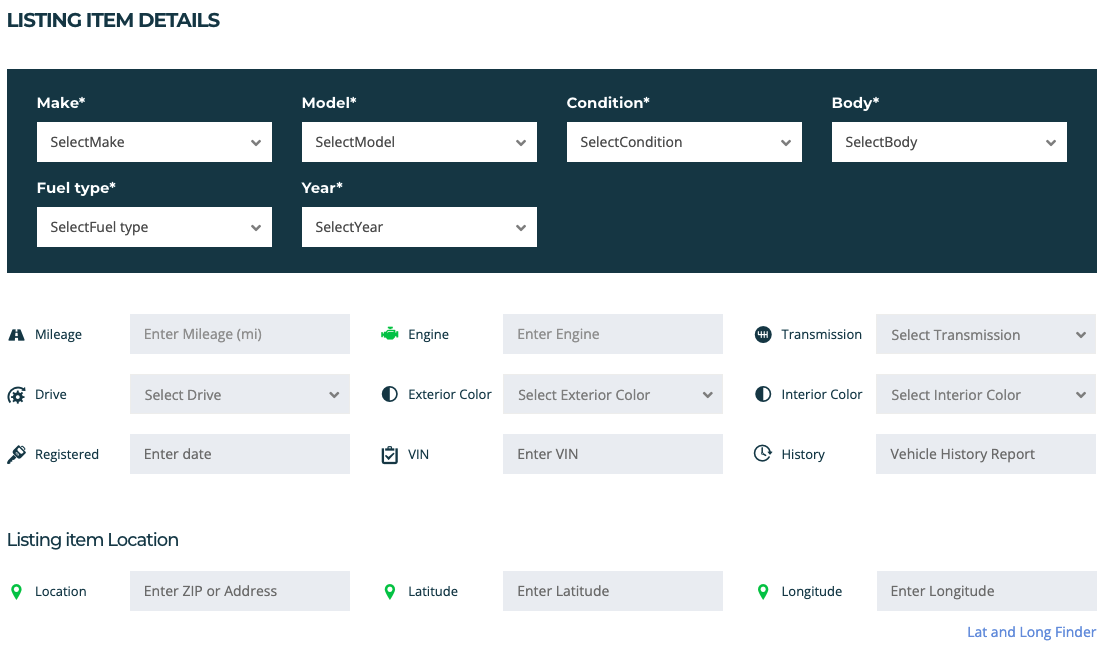Open the Select Transmission dropdown
Viewport: 1107px width, 652px height.
[x=986, y=335]
